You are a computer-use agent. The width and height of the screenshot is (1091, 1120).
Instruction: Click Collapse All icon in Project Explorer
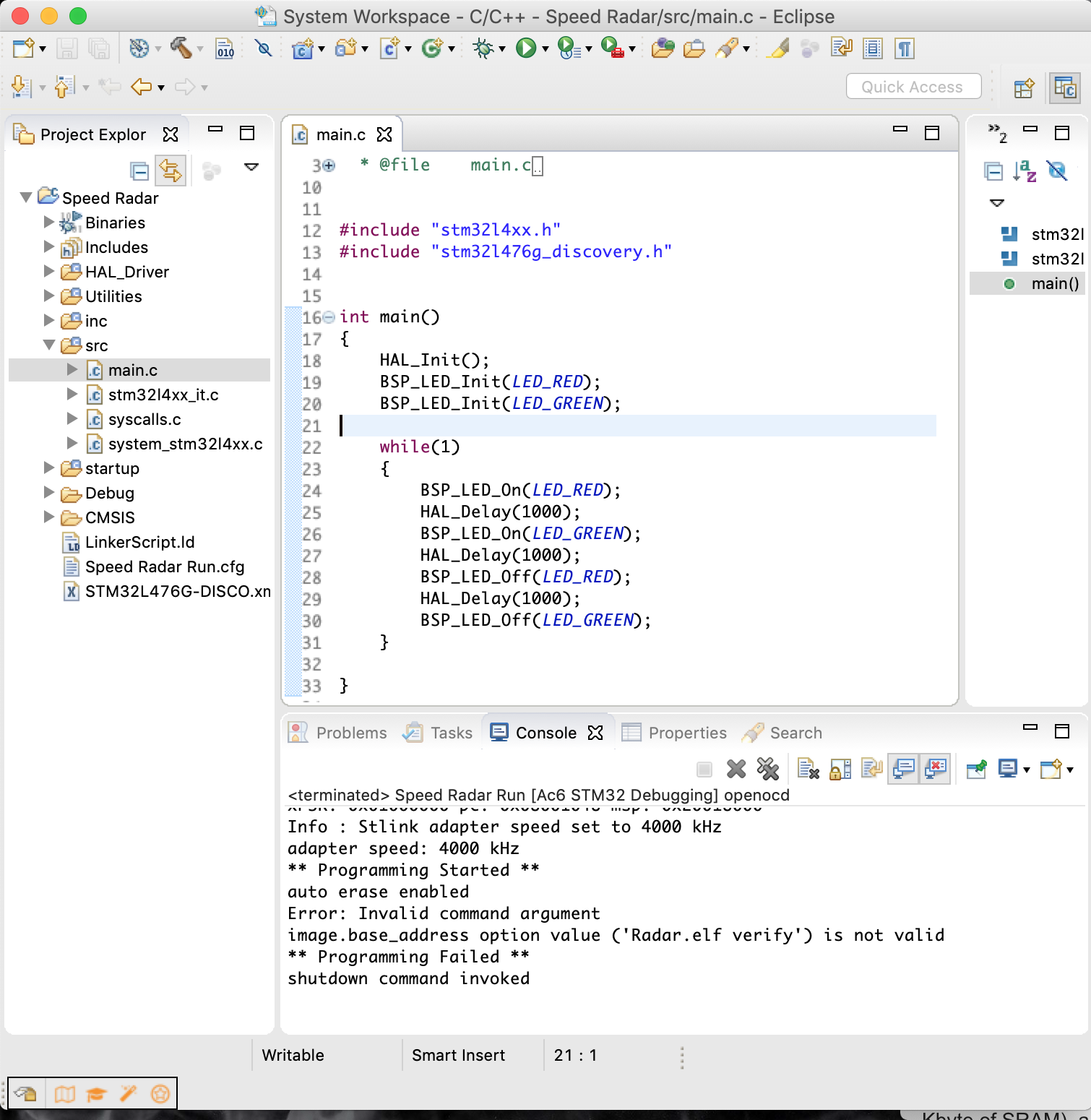(x=139, y=171)
